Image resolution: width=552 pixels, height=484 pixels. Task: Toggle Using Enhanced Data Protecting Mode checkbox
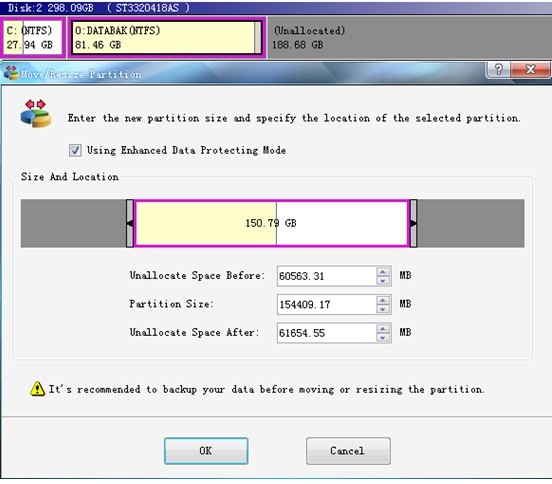coord(75,150)
